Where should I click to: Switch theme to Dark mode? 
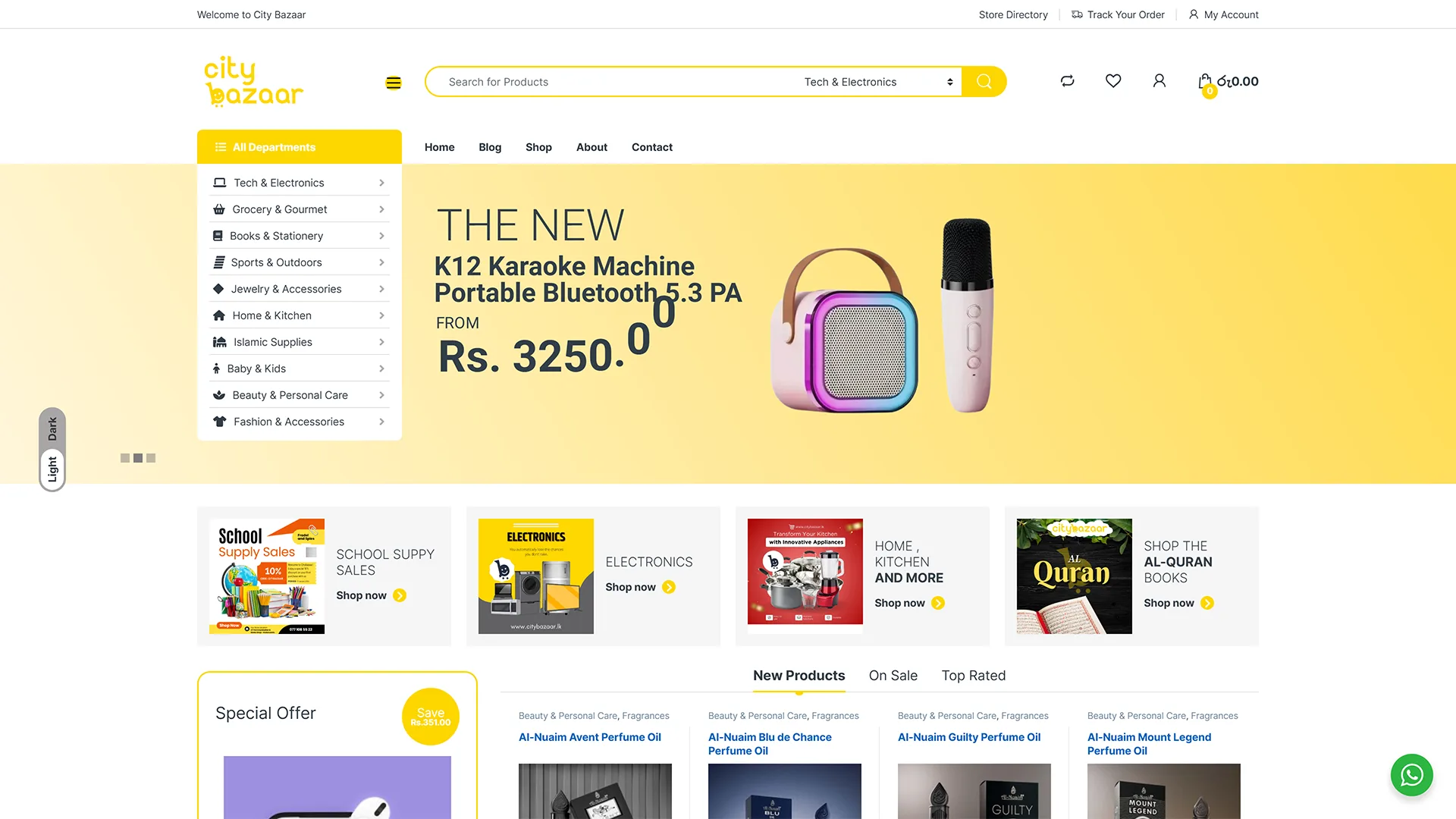pyautogui.click(x=52, y=429)
